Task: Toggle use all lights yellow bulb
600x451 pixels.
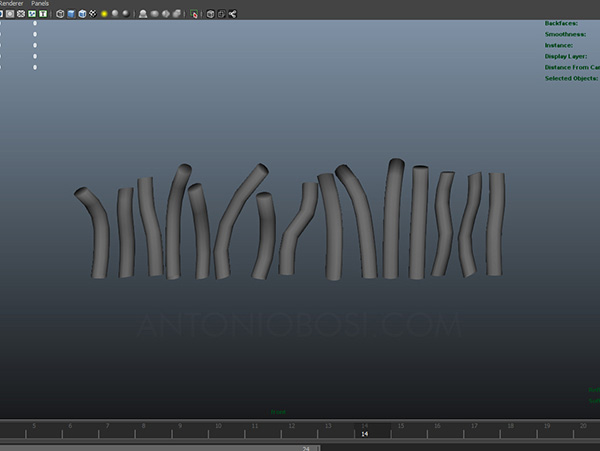Action: 104,14
